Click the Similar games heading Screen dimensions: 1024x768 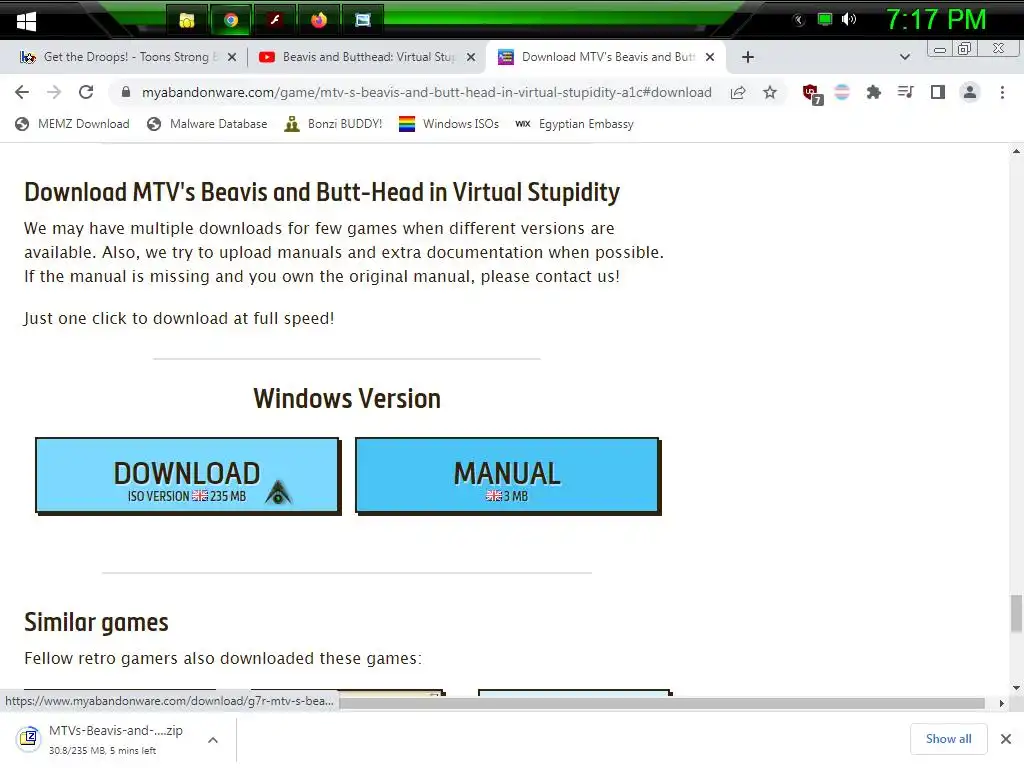point(96,622)
